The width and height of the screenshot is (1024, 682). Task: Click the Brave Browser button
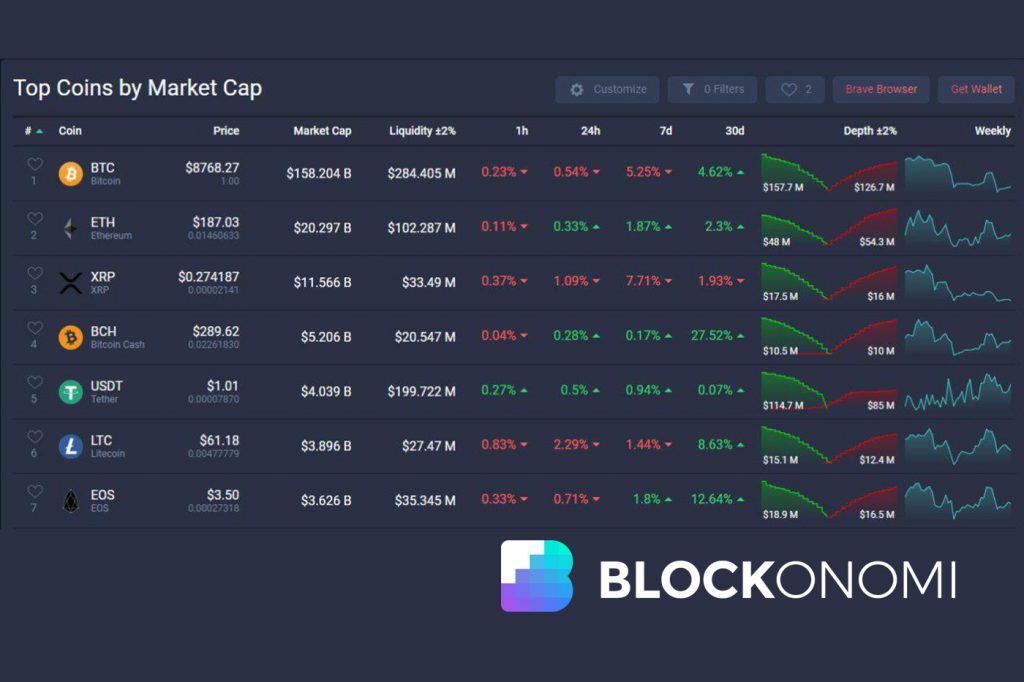coord(881,90)
